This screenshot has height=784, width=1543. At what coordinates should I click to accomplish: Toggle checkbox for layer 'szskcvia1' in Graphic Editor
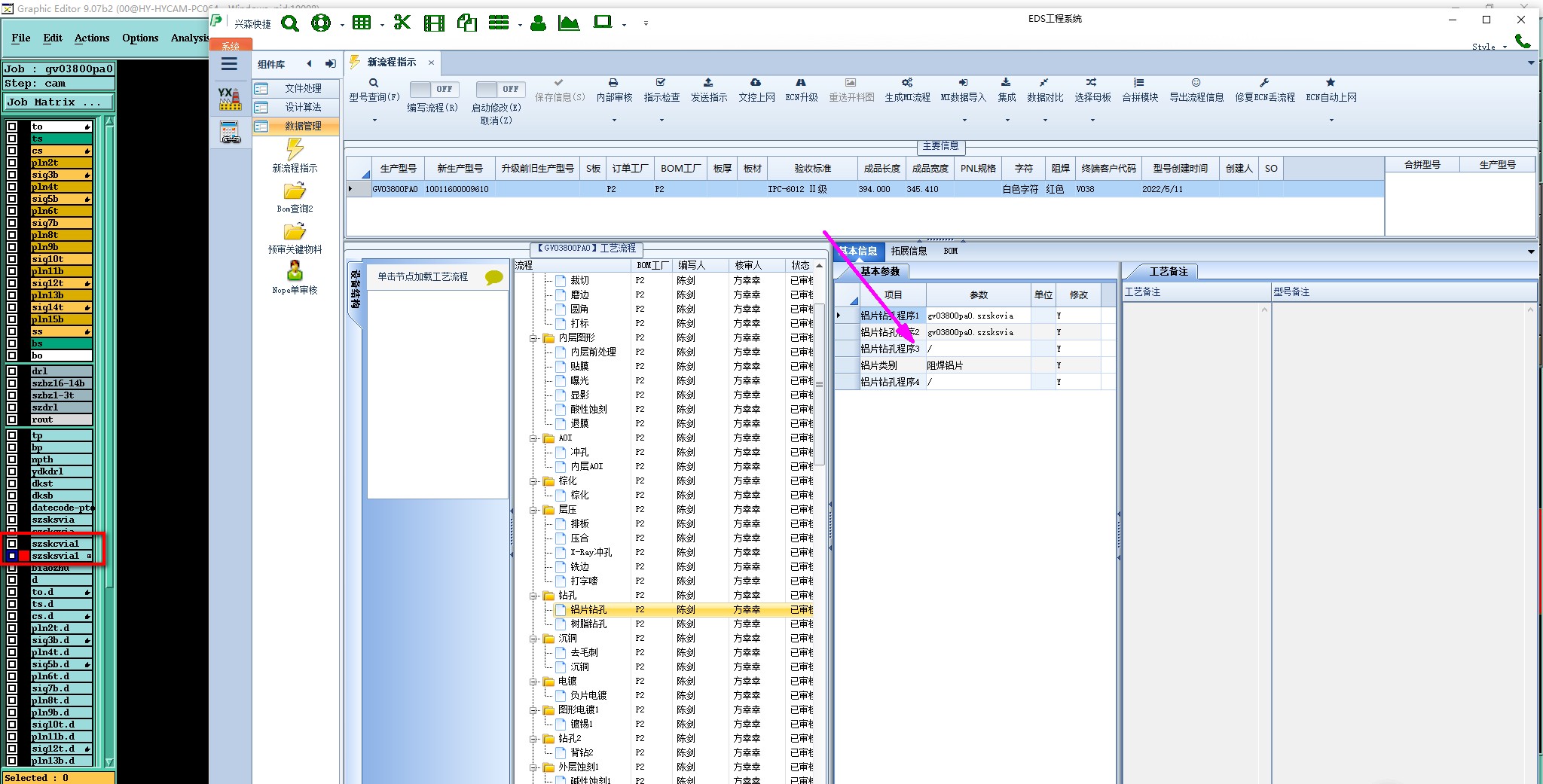pos(12,544)
